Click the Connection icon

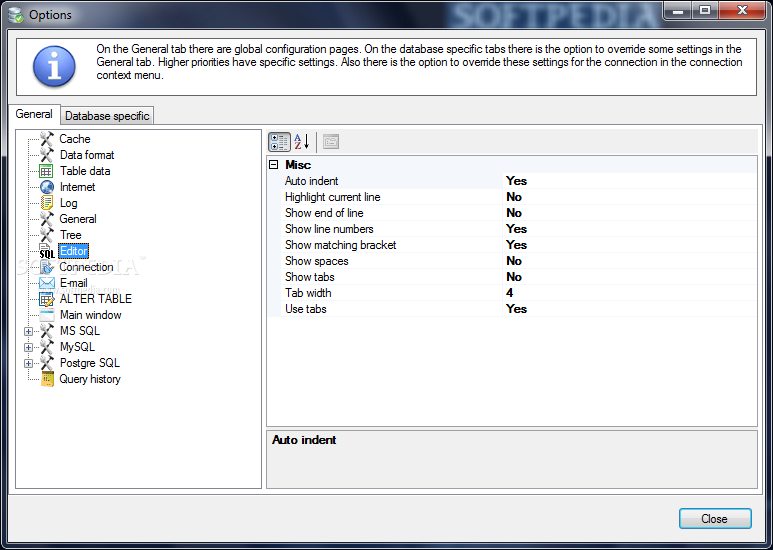47,267
